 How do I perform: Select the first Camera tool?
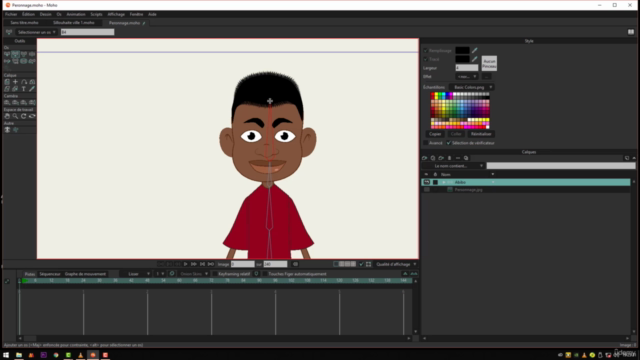click(x=7, y=102)
